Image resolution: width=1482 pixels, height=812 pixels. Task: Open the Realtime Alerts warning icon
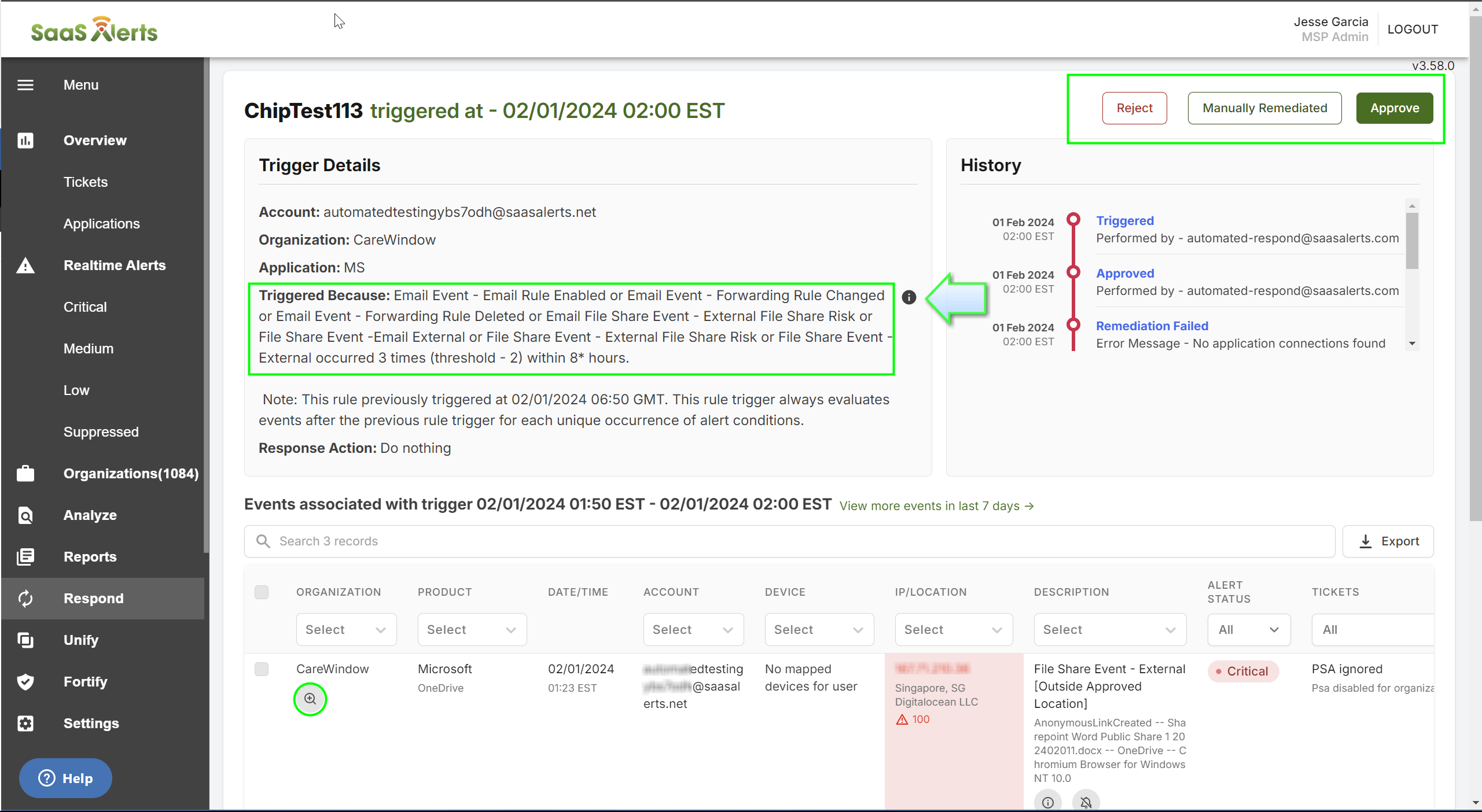25,265
